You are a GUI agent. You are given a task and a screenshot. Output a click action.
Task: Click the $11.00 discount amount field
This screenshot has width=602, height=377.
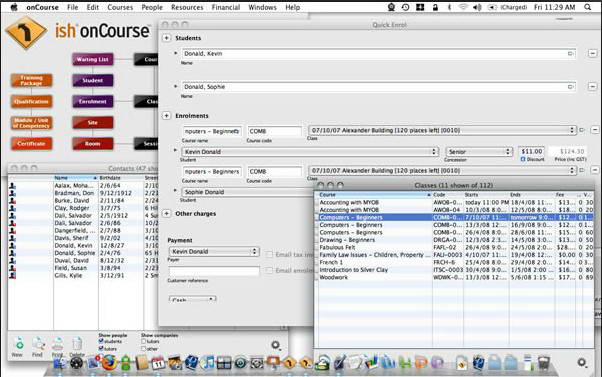click(x=532, y=151)
